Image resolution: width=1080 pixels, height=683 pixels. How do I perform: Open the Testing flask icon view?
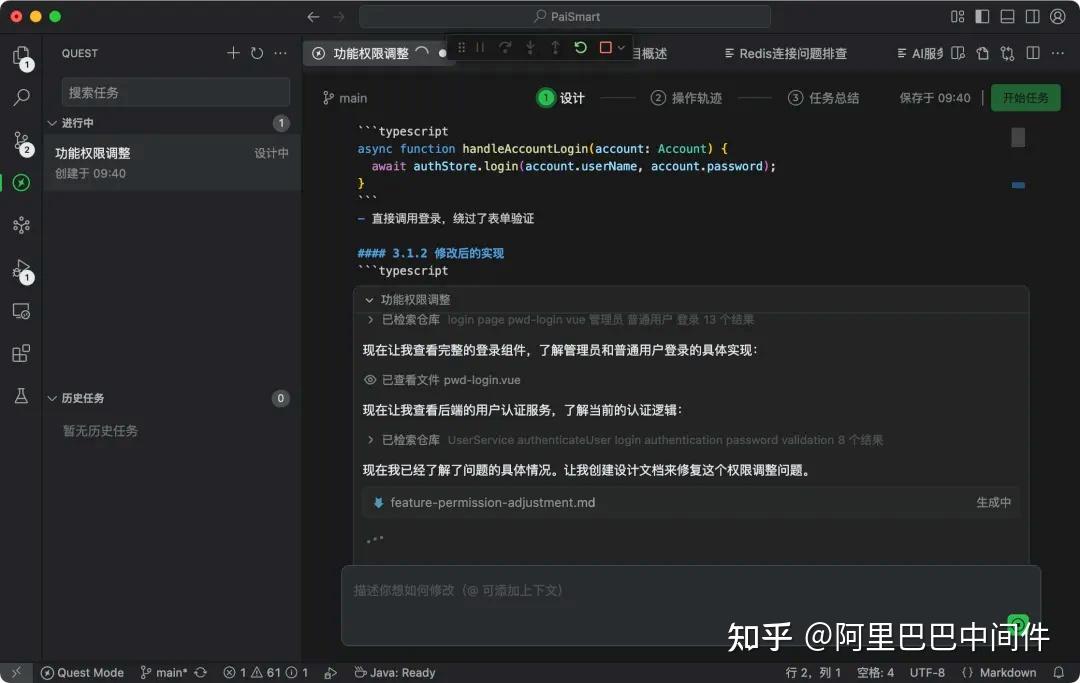(20, 396)
